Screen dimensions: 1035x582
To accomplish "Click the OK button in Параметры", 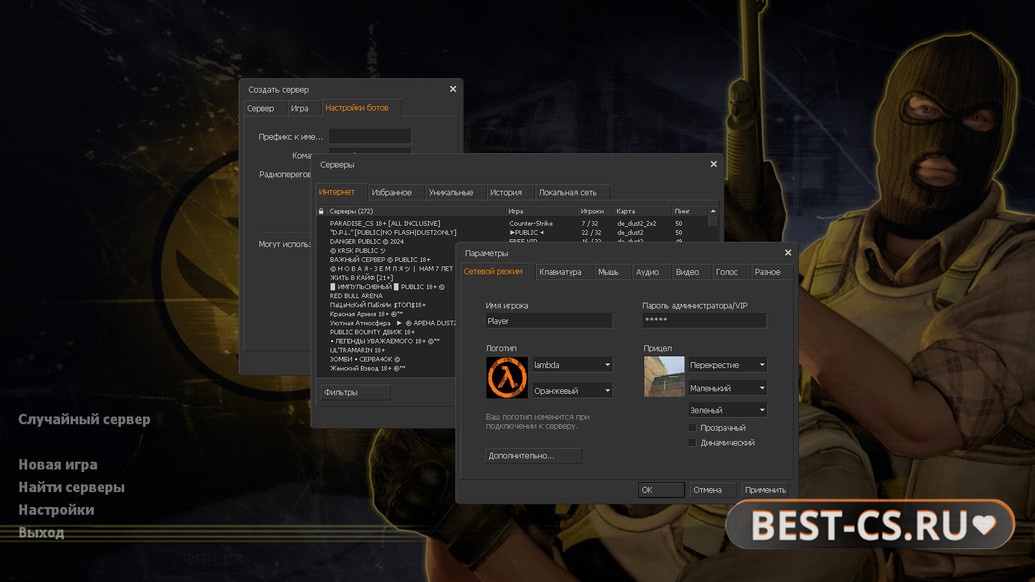I will pyautogui.click(x=661, y=490).
